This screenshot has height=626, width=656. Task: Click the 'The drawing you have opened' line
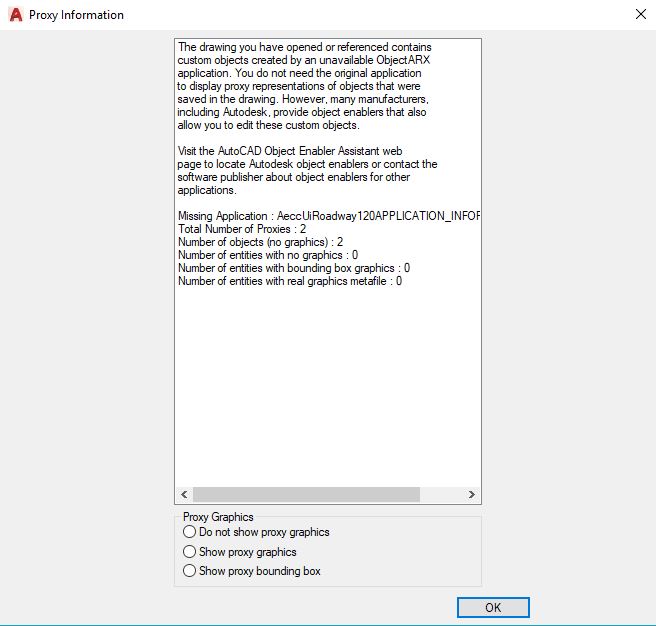pos(305,47)
